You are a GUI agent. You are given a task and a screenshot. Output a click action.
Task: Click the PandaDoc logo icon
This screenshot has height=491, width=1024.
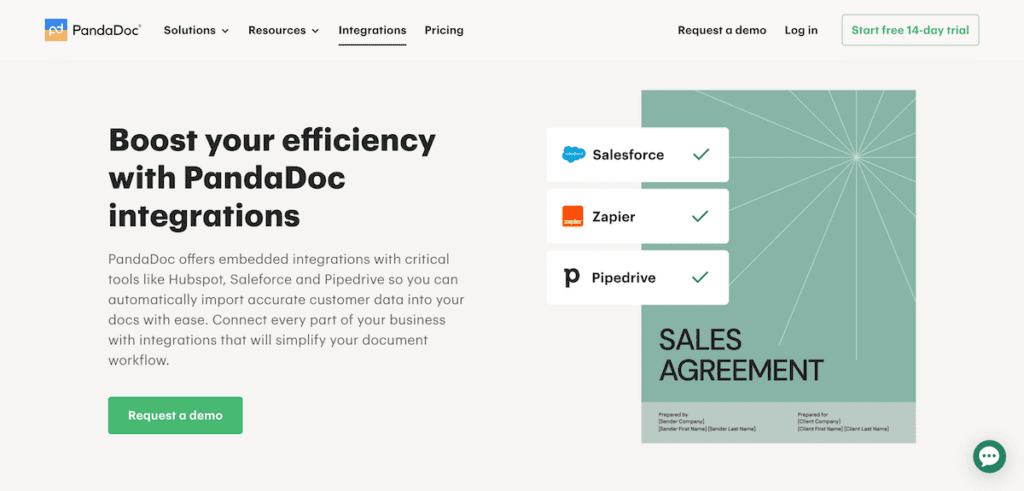[x=56, y=30]
